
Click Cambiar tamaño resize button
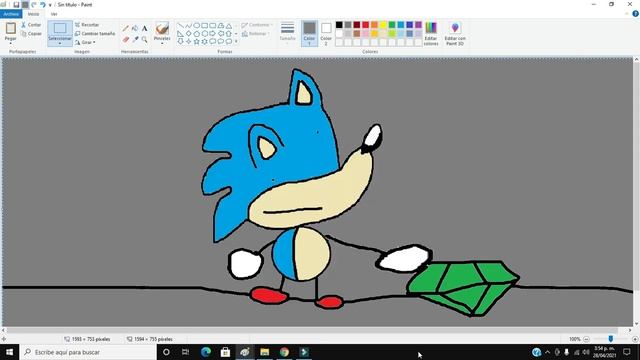pyautogui.click(x=95, y=33)
